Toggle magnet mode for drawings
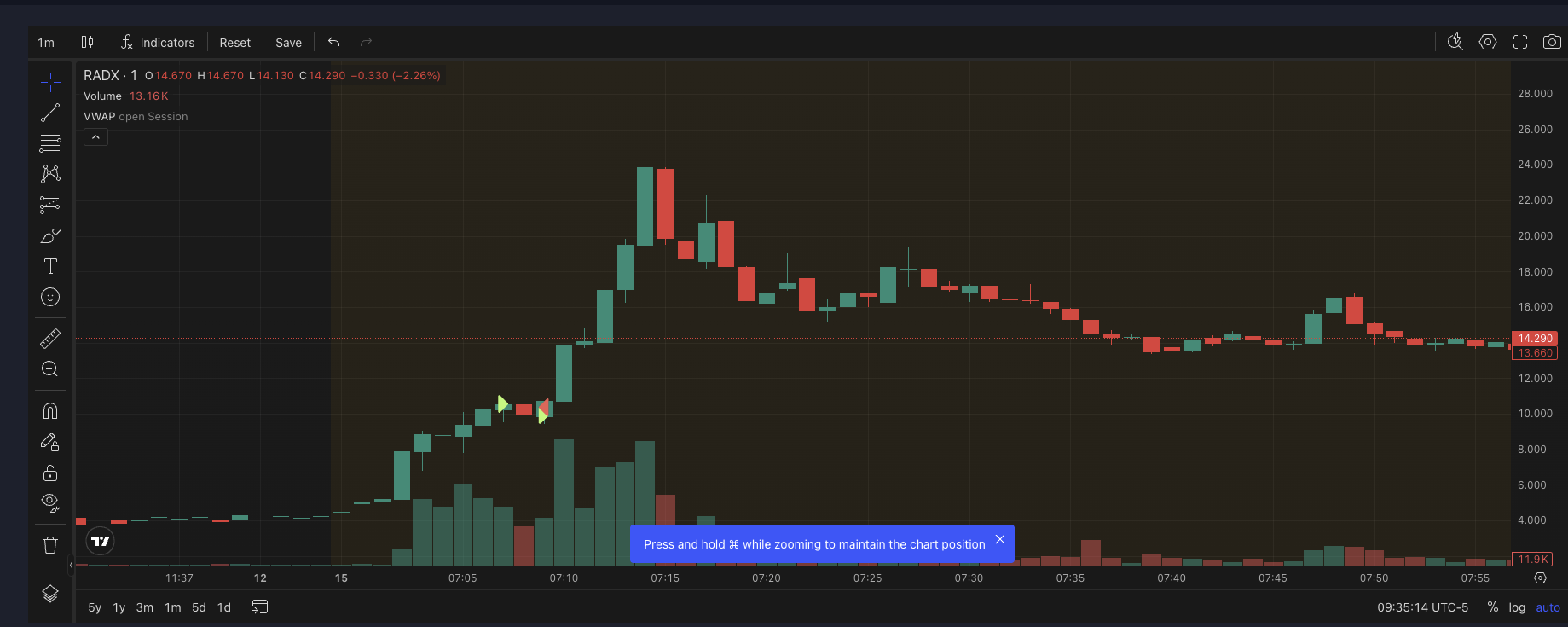Image resolution: width=1568 pixels, height=627 pixels. point(50,411)
